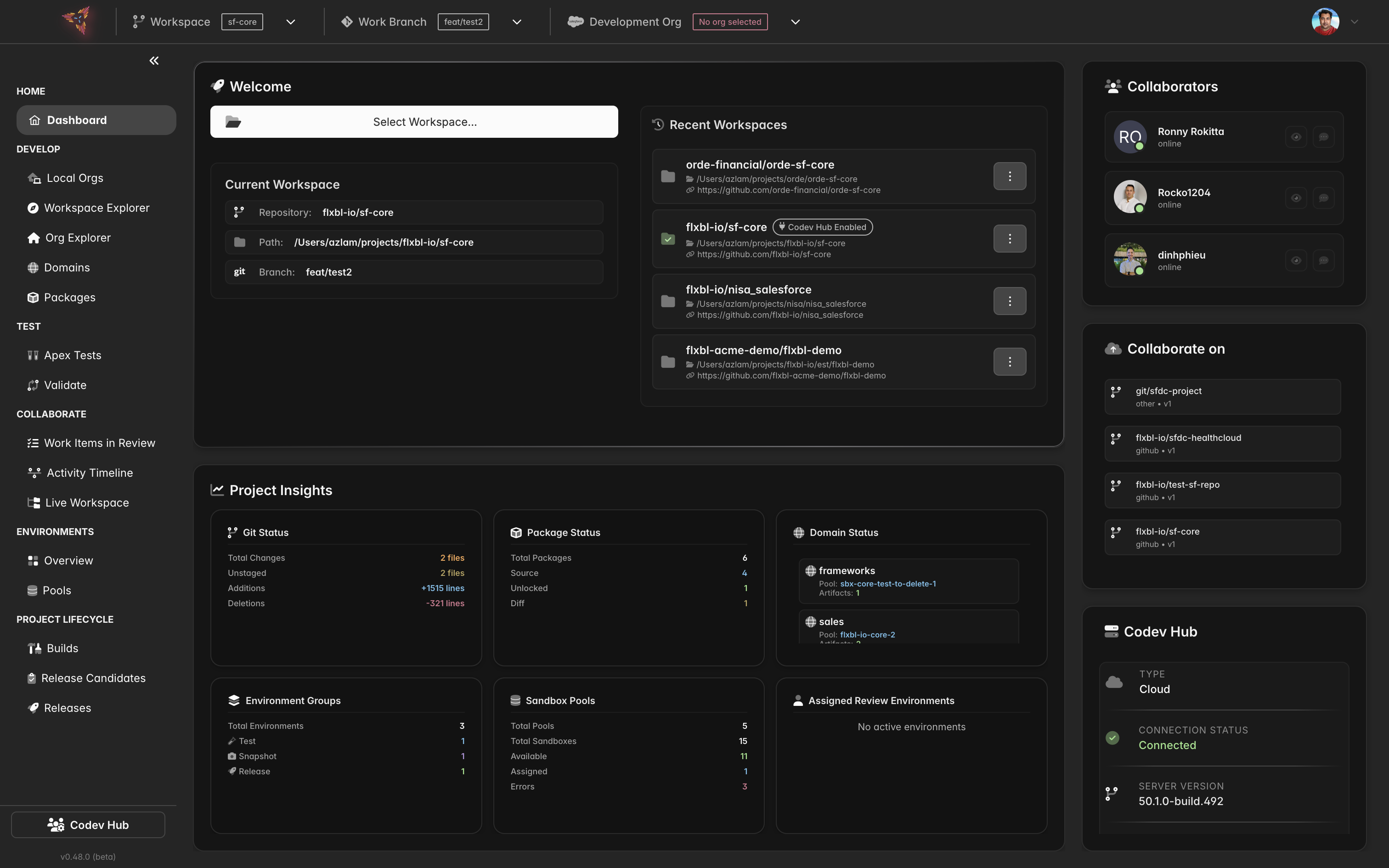Toggle eye view for Rocko1204

point(1296,198)
